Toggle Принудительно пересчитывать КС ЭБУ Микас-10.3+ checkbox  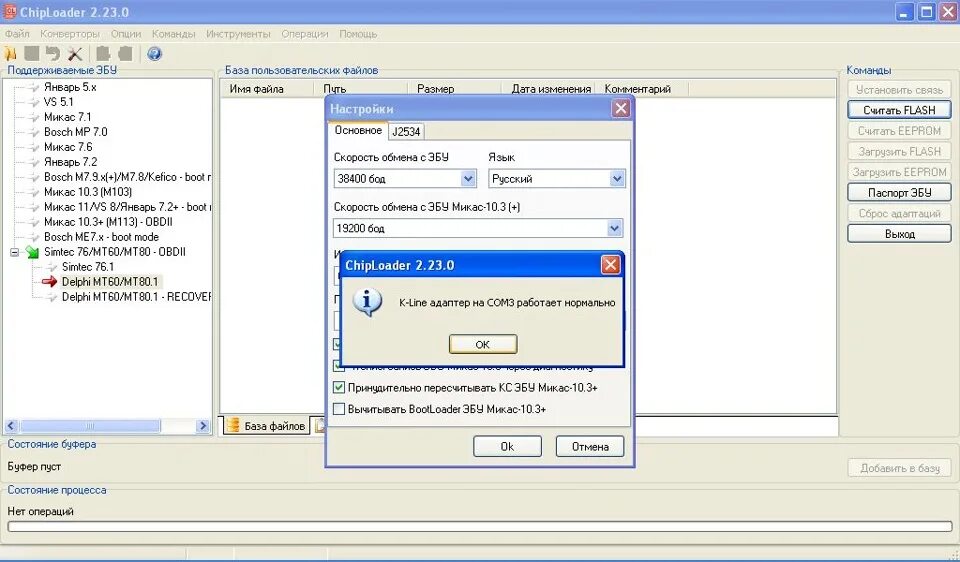click(x=339, y=388)
